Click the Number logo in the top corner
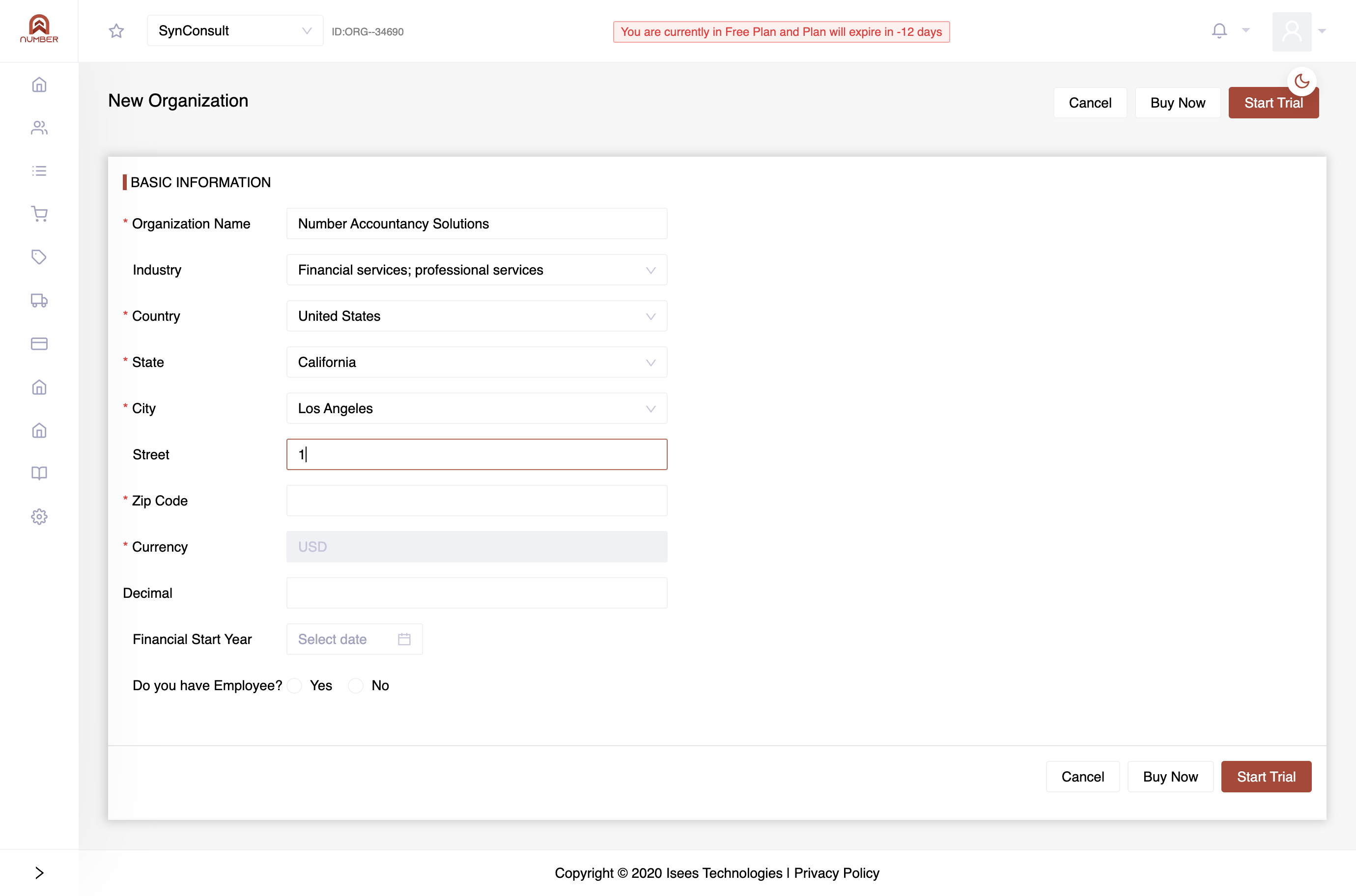Viewport: 1356px width, 896px height. pyautogui.click(x=39, y=28)
